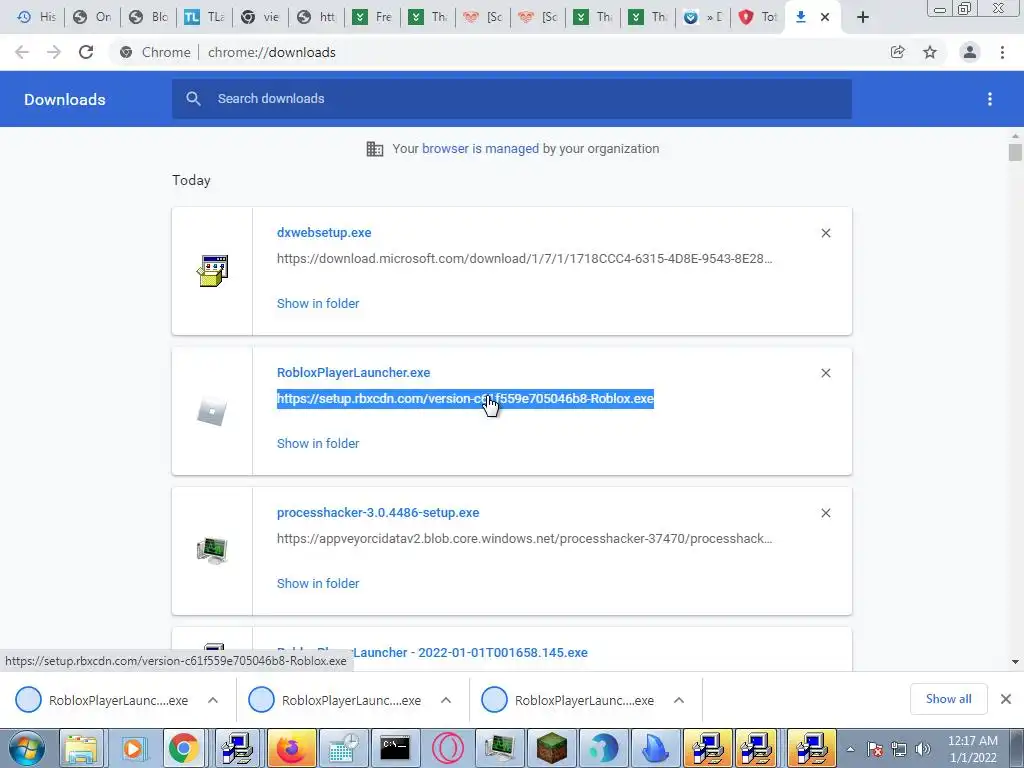This screenshot has width=1024, height=768.
Task: Open a new tab with plus button
Action: [x=863, y=17]
